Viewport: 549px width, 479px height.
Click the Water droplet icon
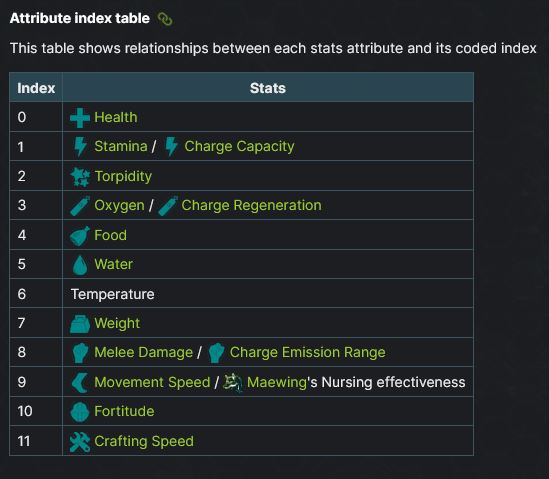tap(80, 265)
